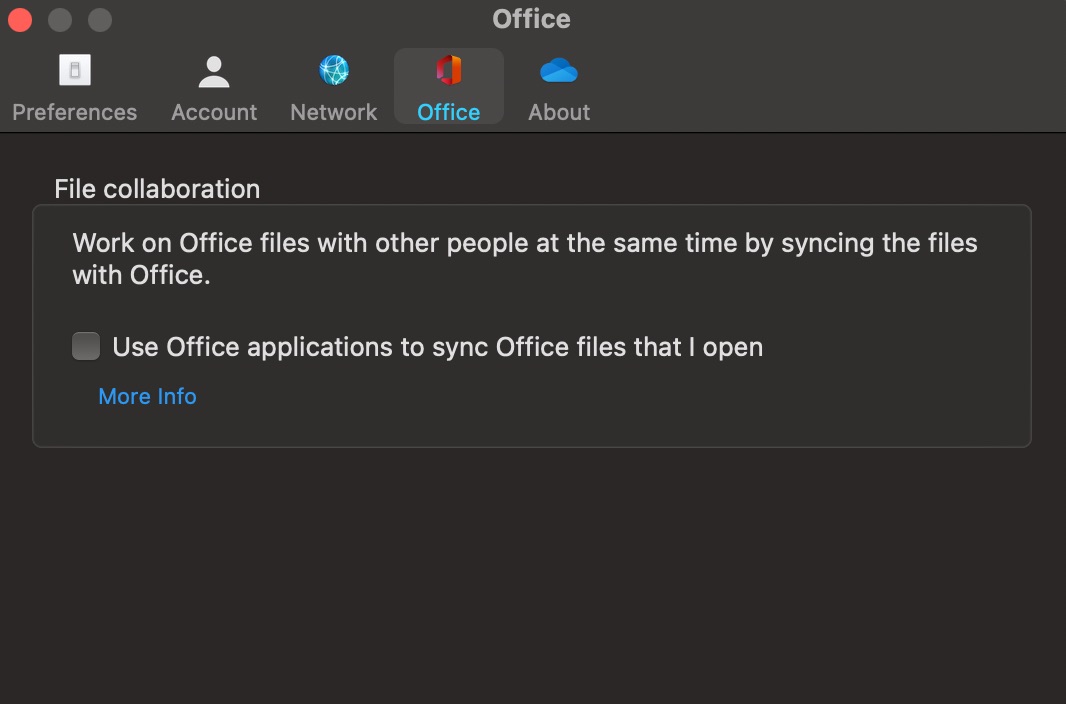
Task: Click the highlighted Office button
Action: (x=448, y=85)
